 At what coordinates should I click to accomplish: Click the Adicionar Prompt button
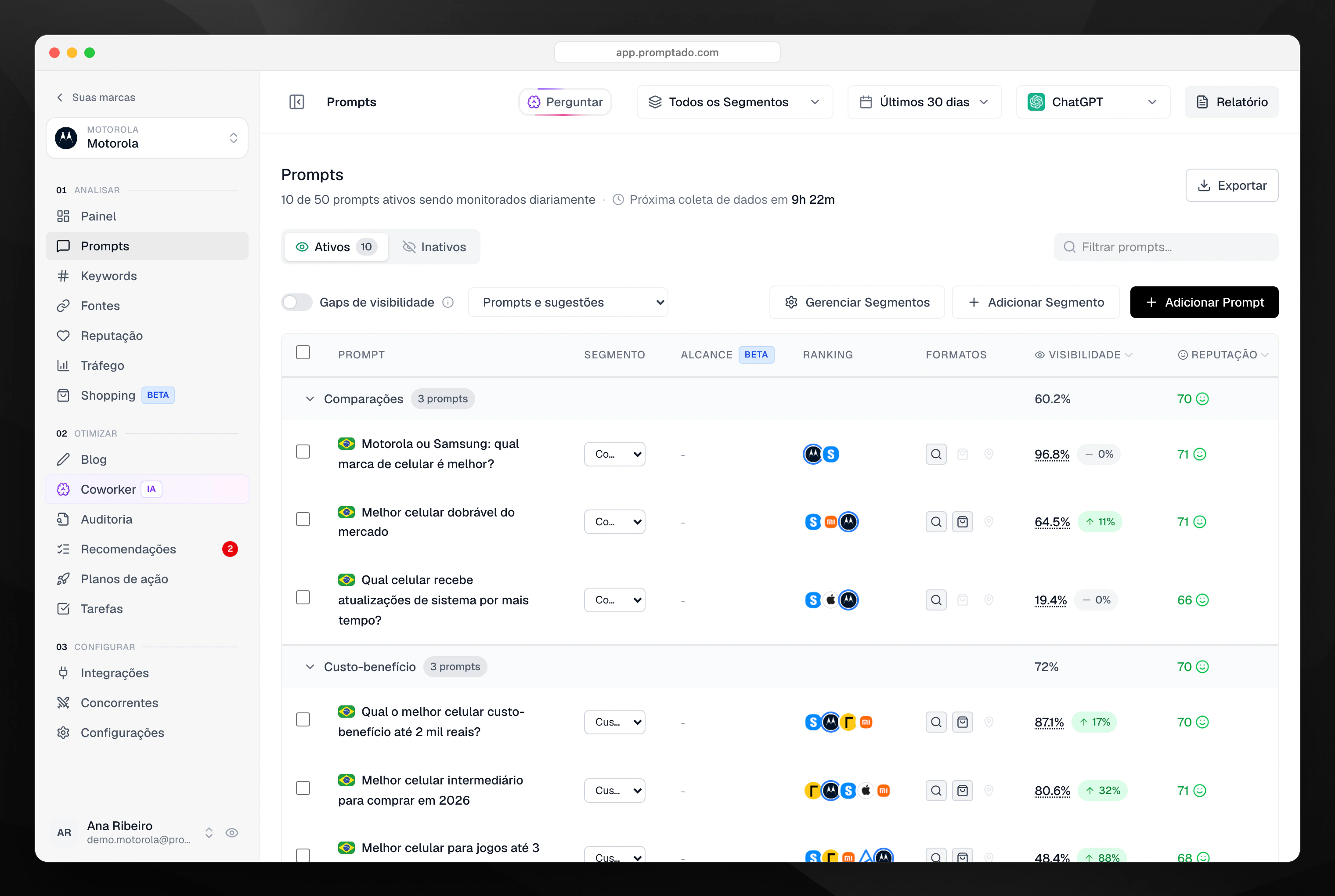[1204, 302]
